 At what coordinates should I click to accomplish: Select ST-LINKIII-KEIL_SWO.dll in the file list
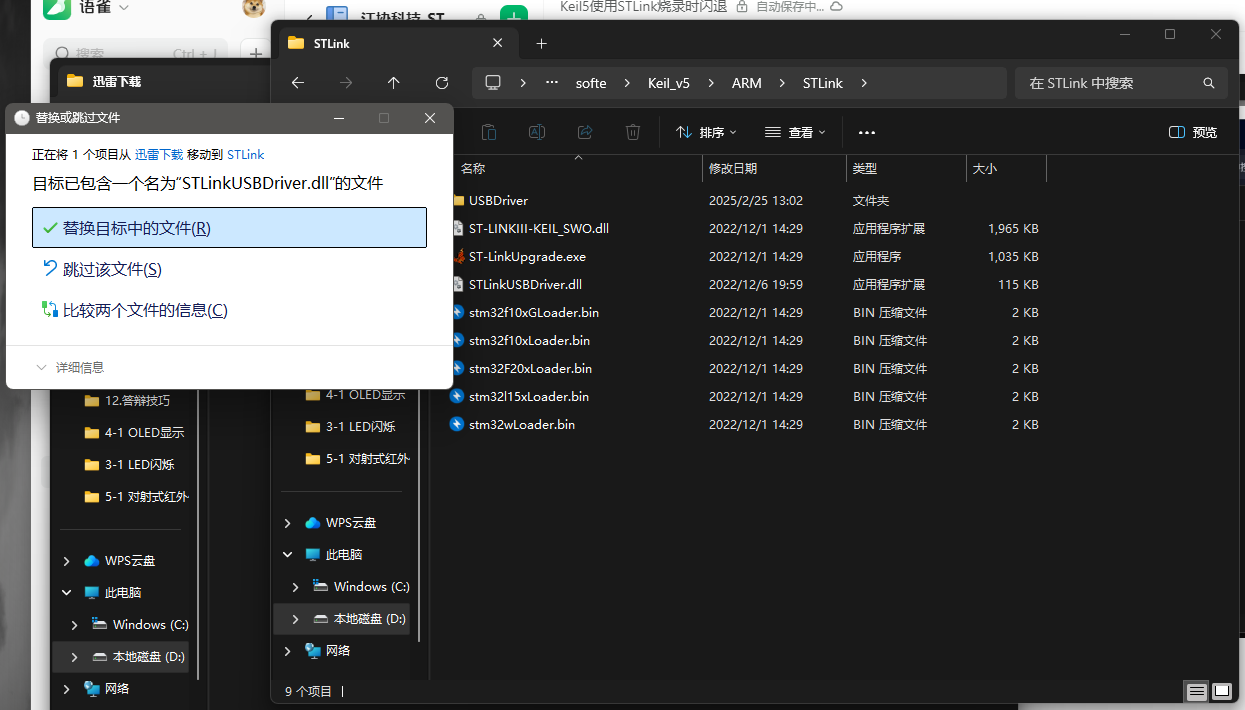(x=538, y=229)
